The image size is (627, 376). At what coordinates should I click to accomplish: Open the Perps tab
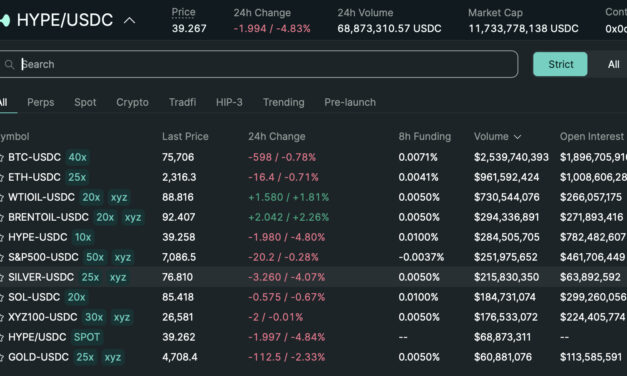41,102
